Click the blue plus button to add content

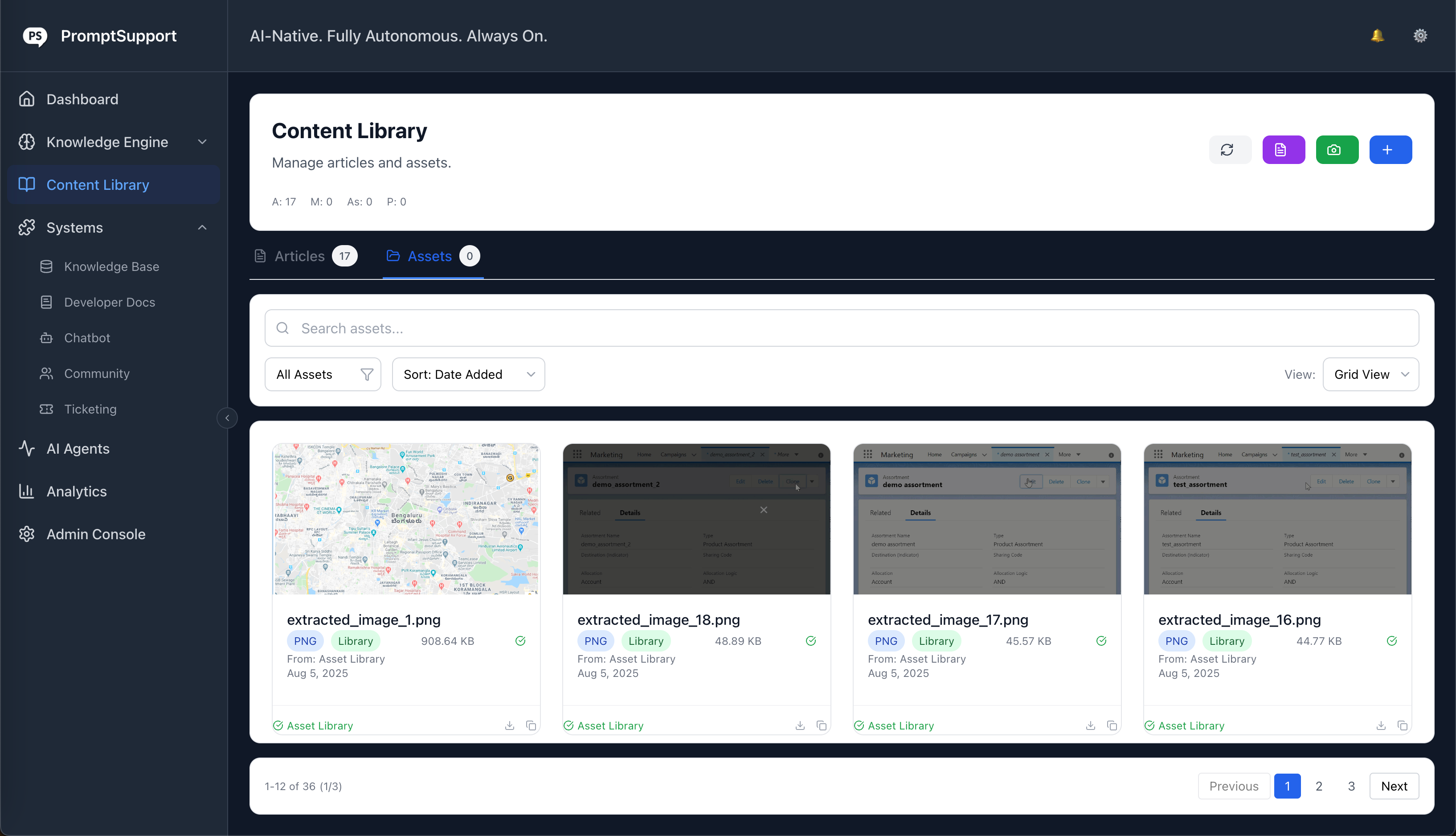[x=1391, y=149]
